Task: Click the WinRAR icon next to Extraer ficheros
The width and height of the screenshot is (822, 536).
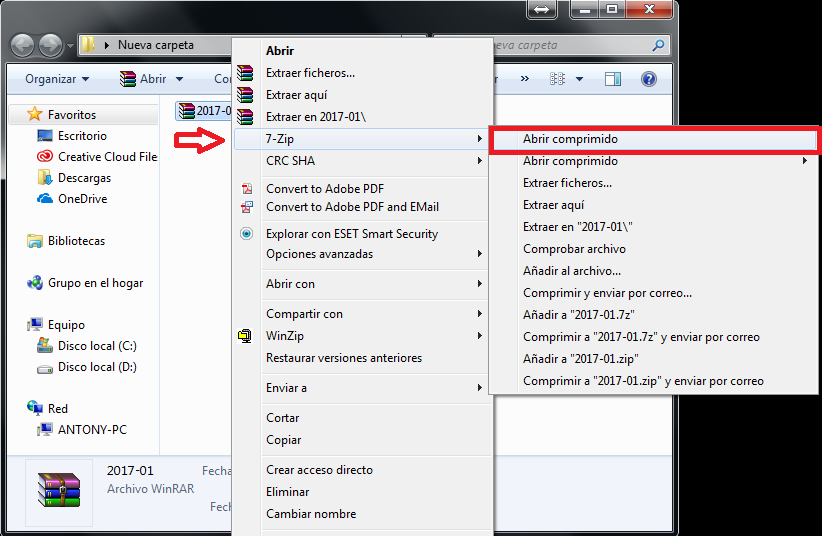Action: pyautogui.click(x=245, y=73)
